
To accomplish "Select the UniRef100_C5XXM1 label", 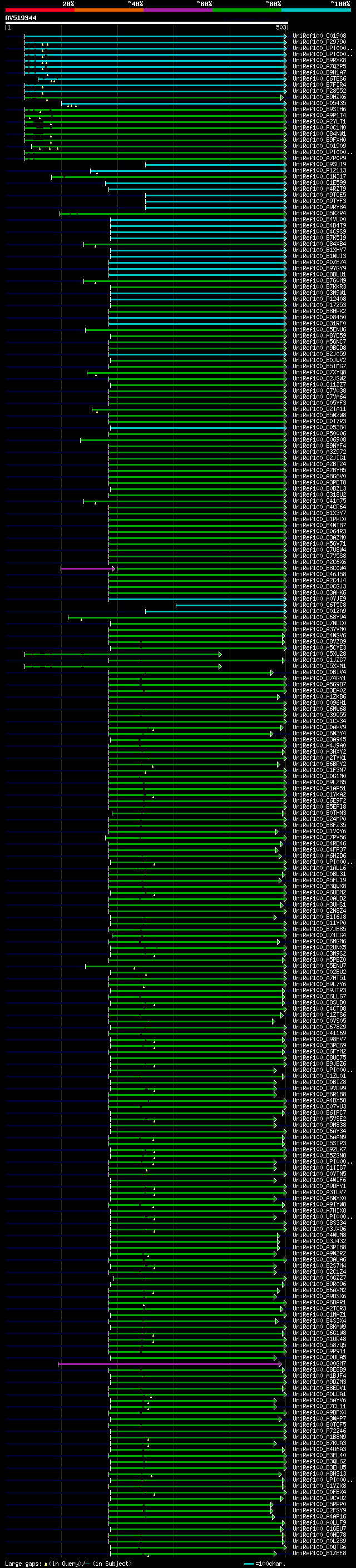I will point(319,666).
